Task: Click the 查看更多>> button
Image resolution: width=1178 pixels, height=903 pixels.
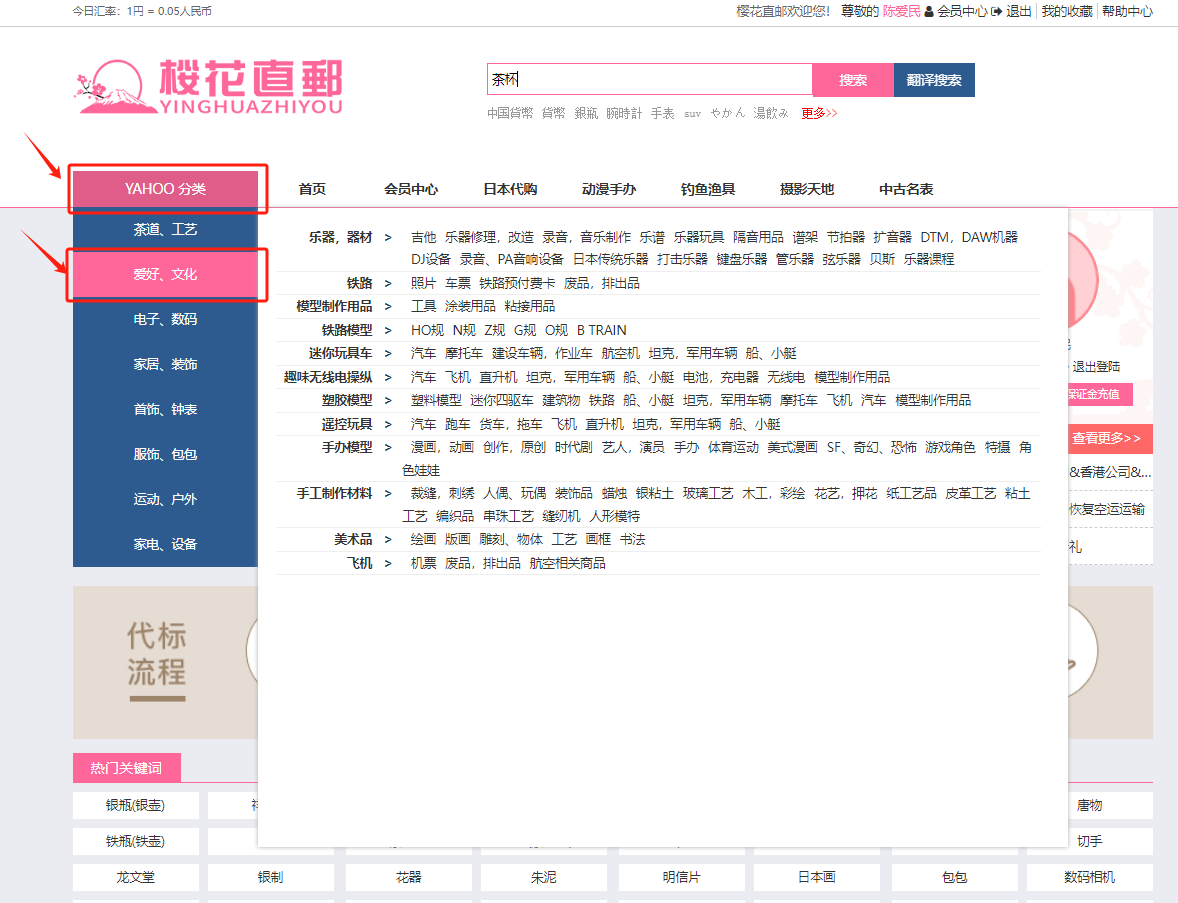Action: [x=1105, y=438]
